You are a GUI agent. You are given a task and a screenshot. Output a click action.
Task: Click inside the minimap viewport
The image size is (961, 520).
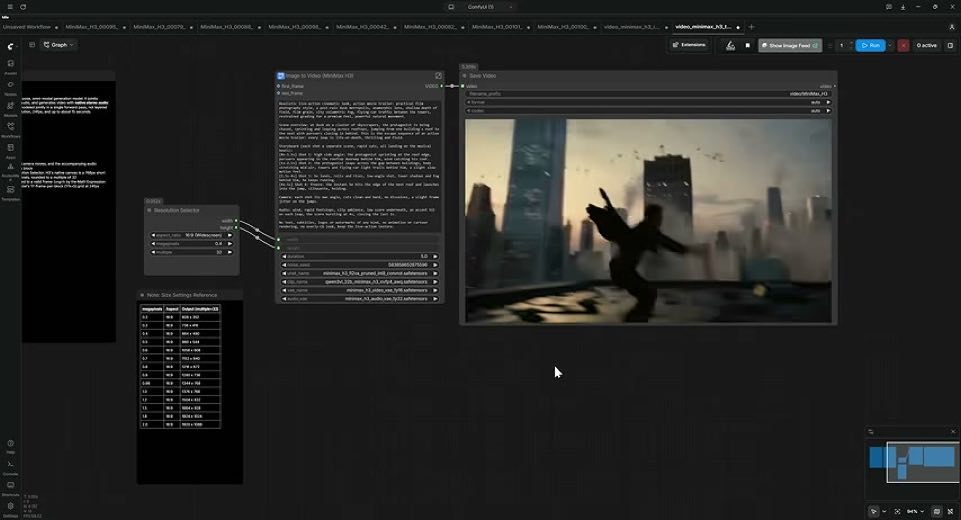coord(923,462)
